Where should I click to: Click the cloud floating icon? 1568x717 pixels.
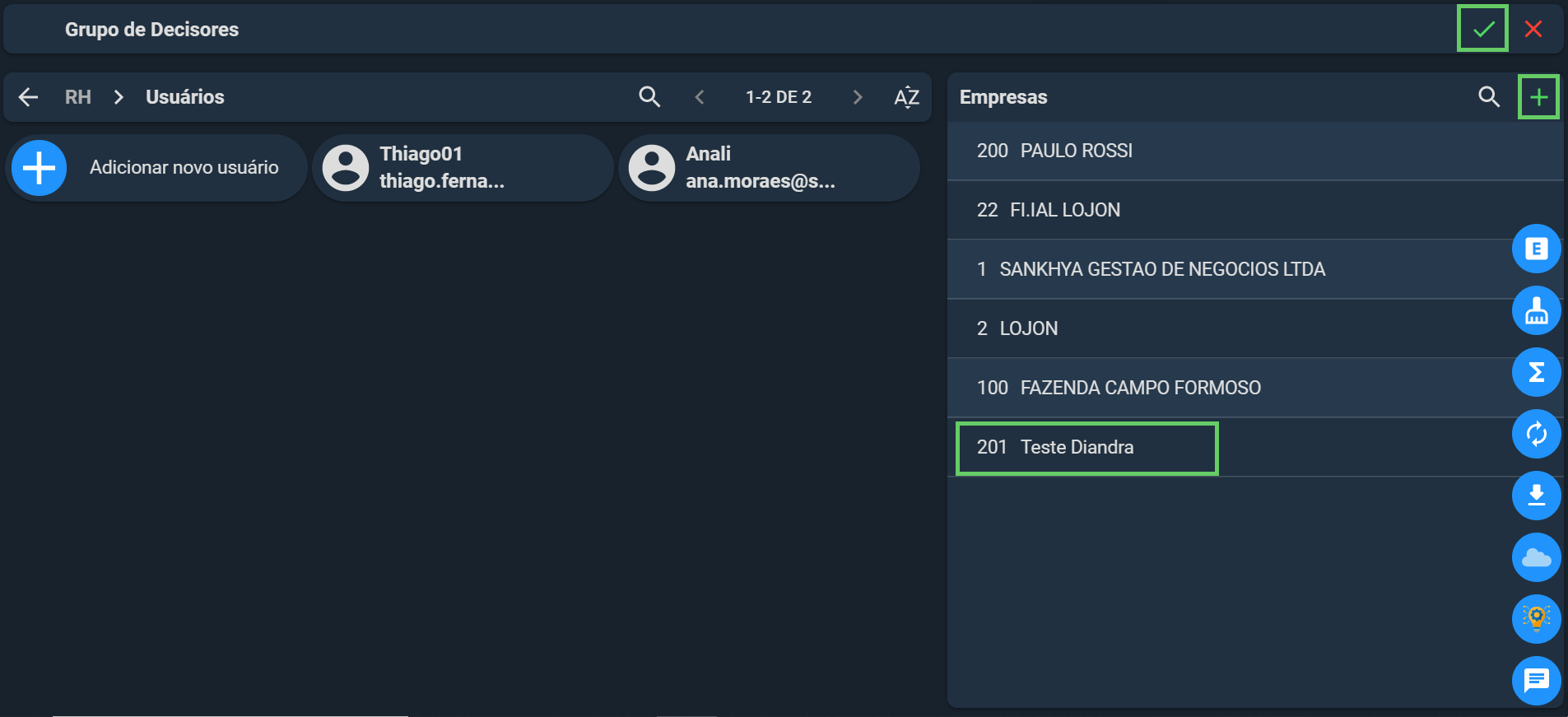(1536, 557)
